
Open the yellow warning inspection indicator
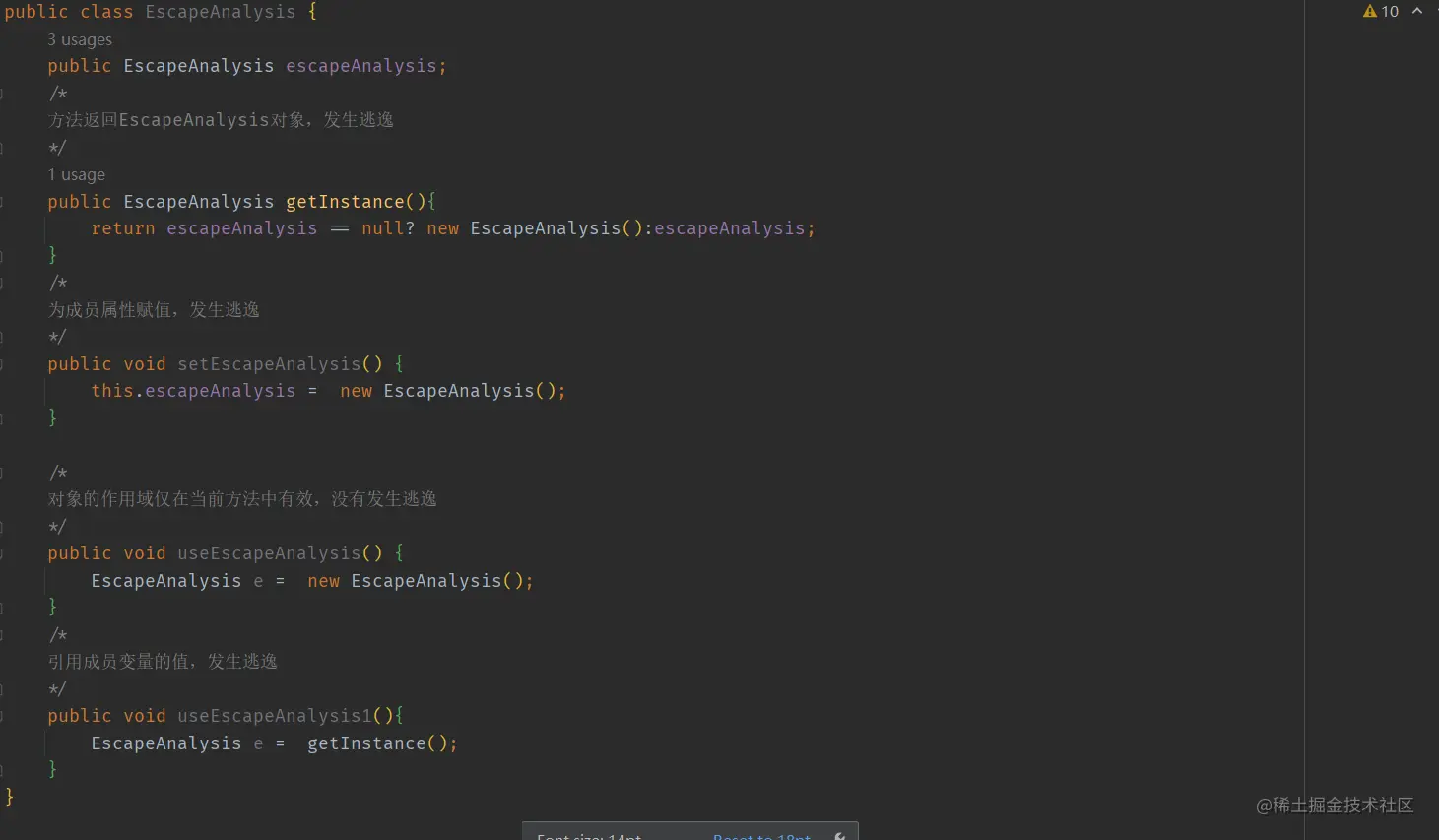[1380, 11]
